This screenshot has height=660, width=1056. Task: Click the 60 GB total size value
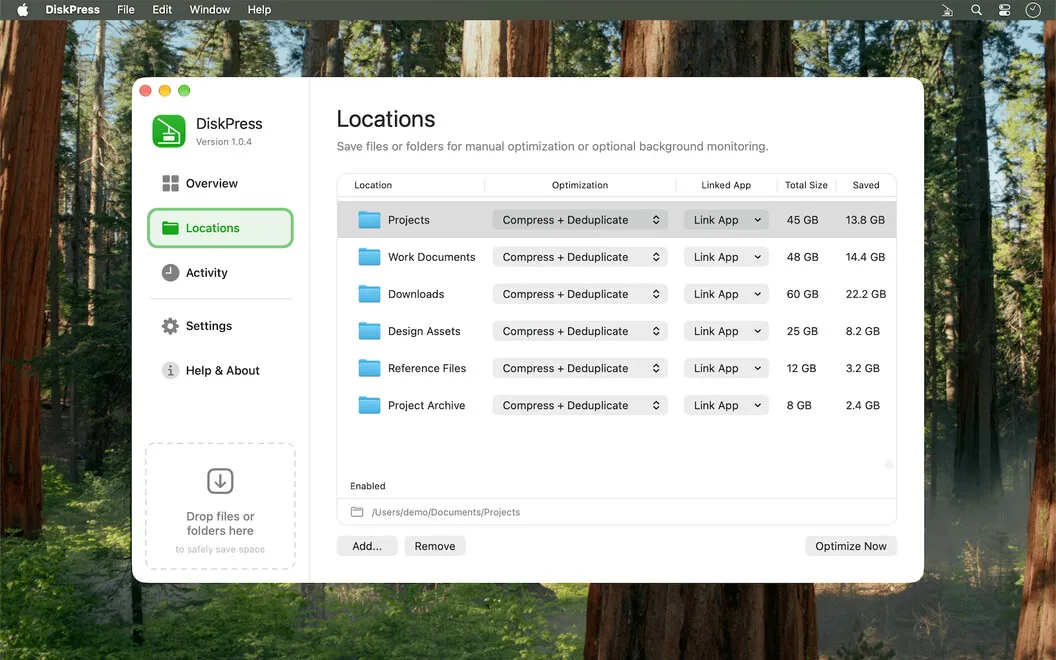tap(803, 294)
